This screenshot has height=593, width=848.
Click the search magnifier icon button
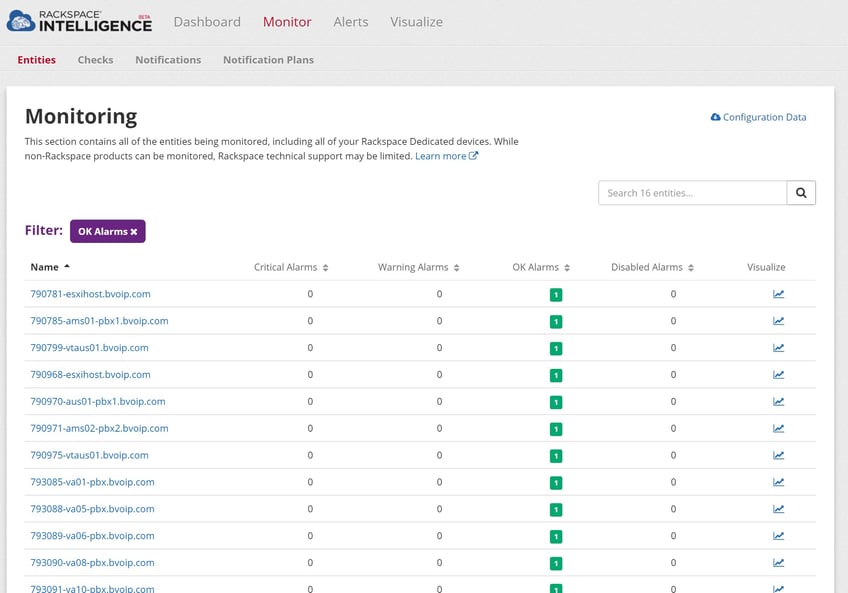[801, 193]
